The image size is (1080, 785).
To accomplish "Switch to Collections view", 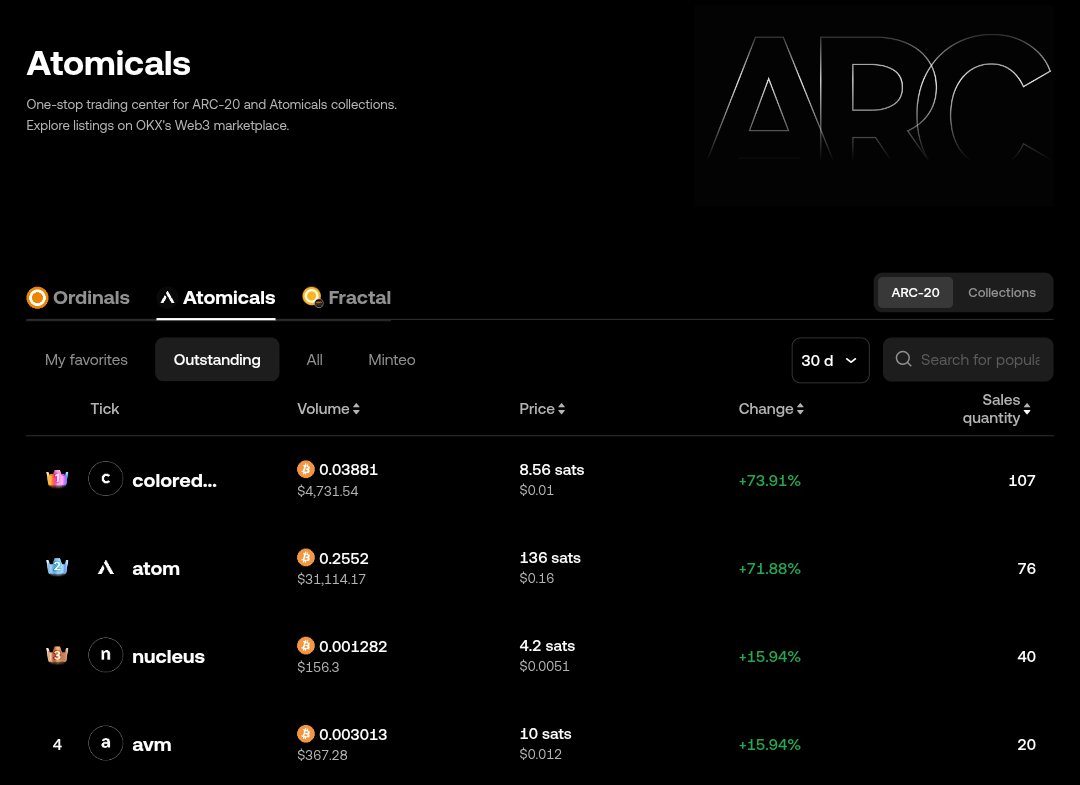I will (1002, 292).
